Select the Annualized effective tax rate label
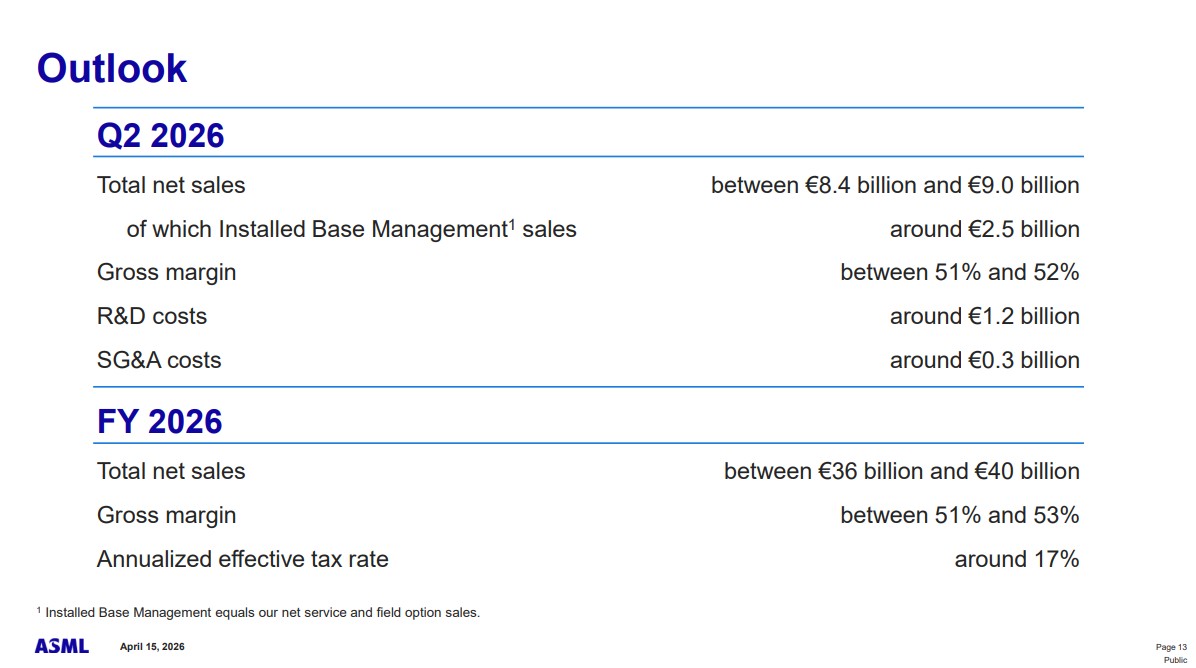This screenshot has width=1196, height=668. (x=243, y=559)
